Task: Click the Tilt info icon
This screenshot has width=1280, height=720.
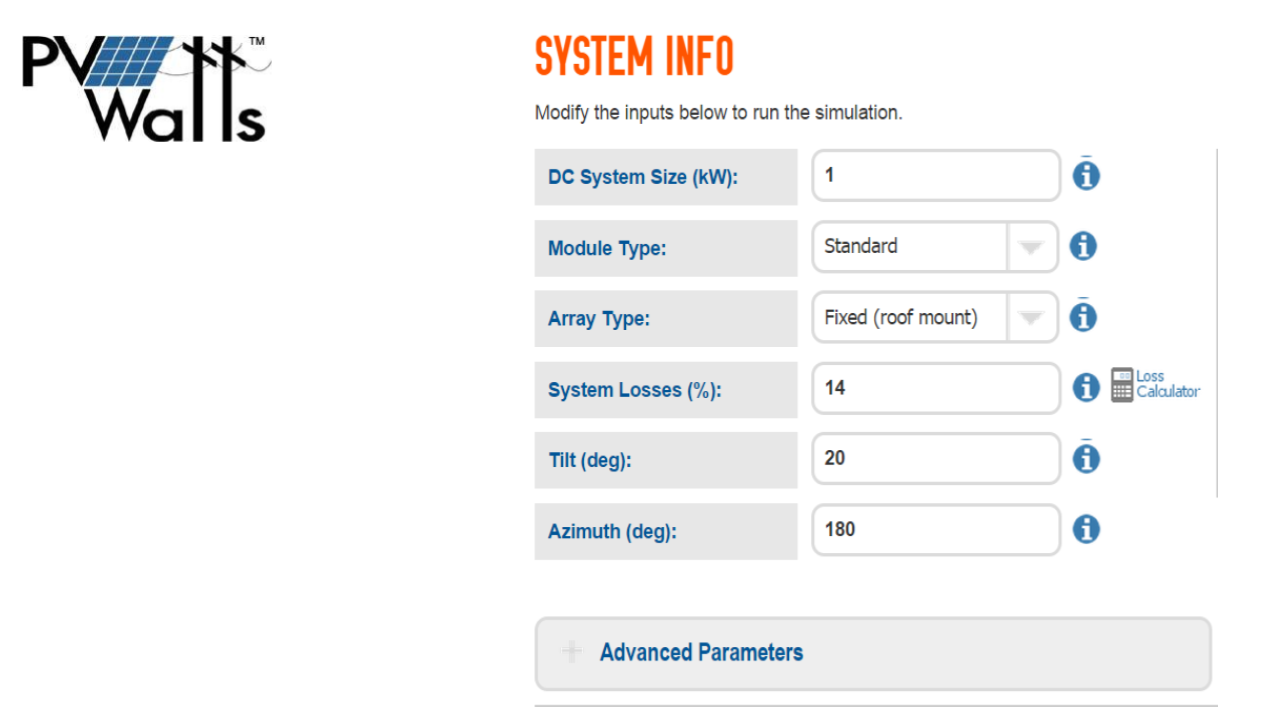Action: tap(1086, 459)
